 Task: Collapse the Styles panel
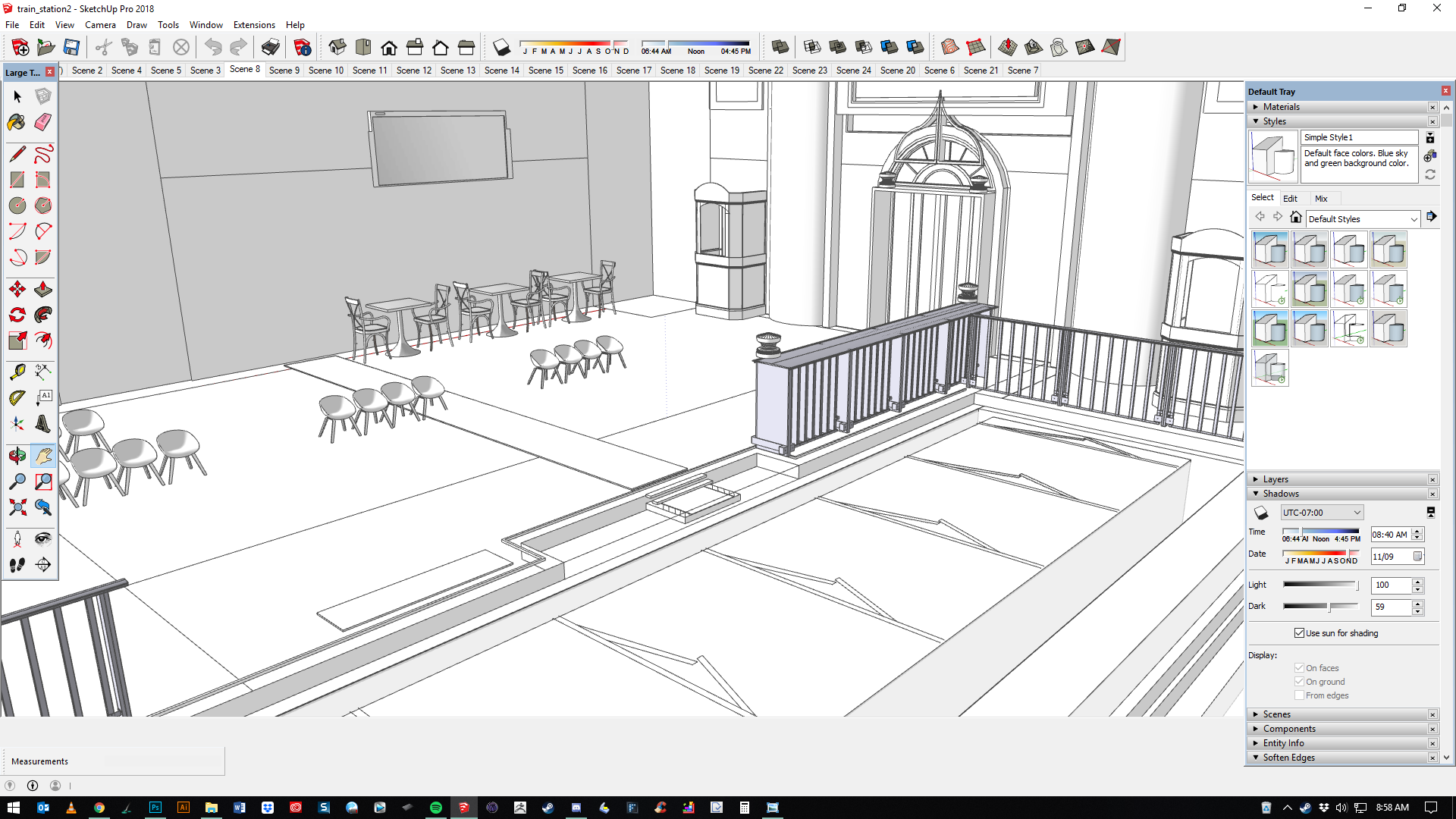(1342, 121)
